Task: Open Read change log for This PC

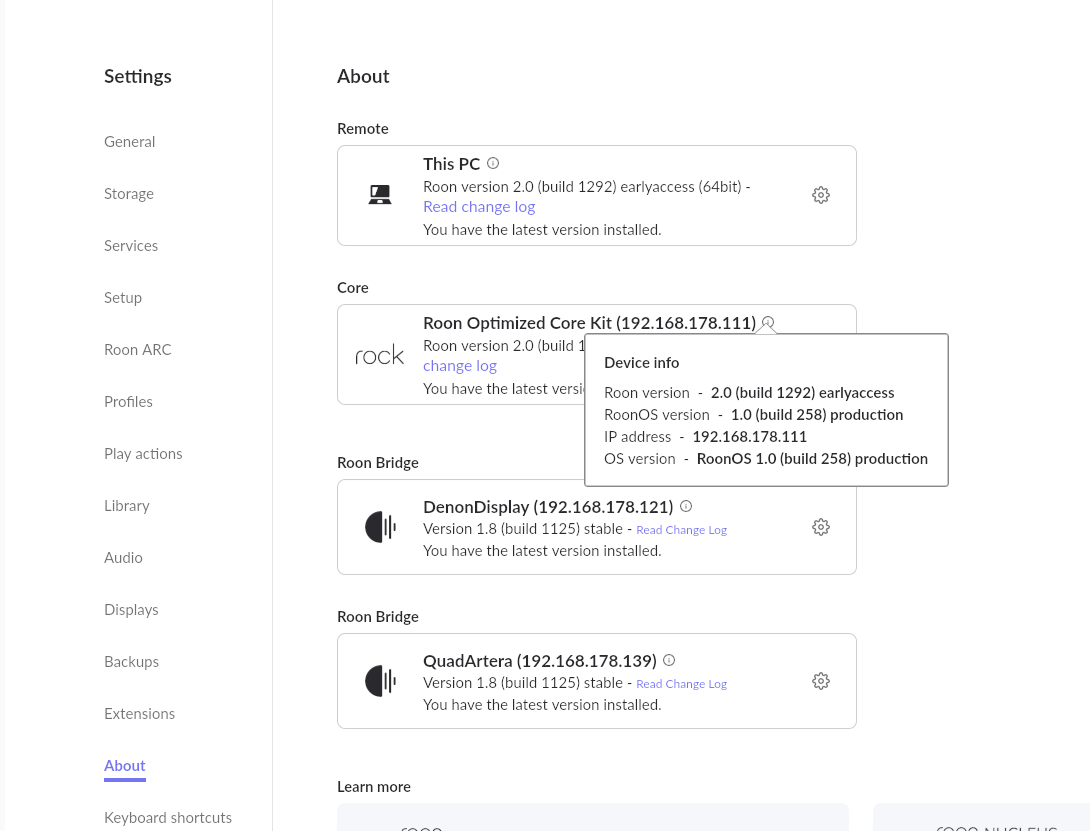Action: tap(479, 207)
